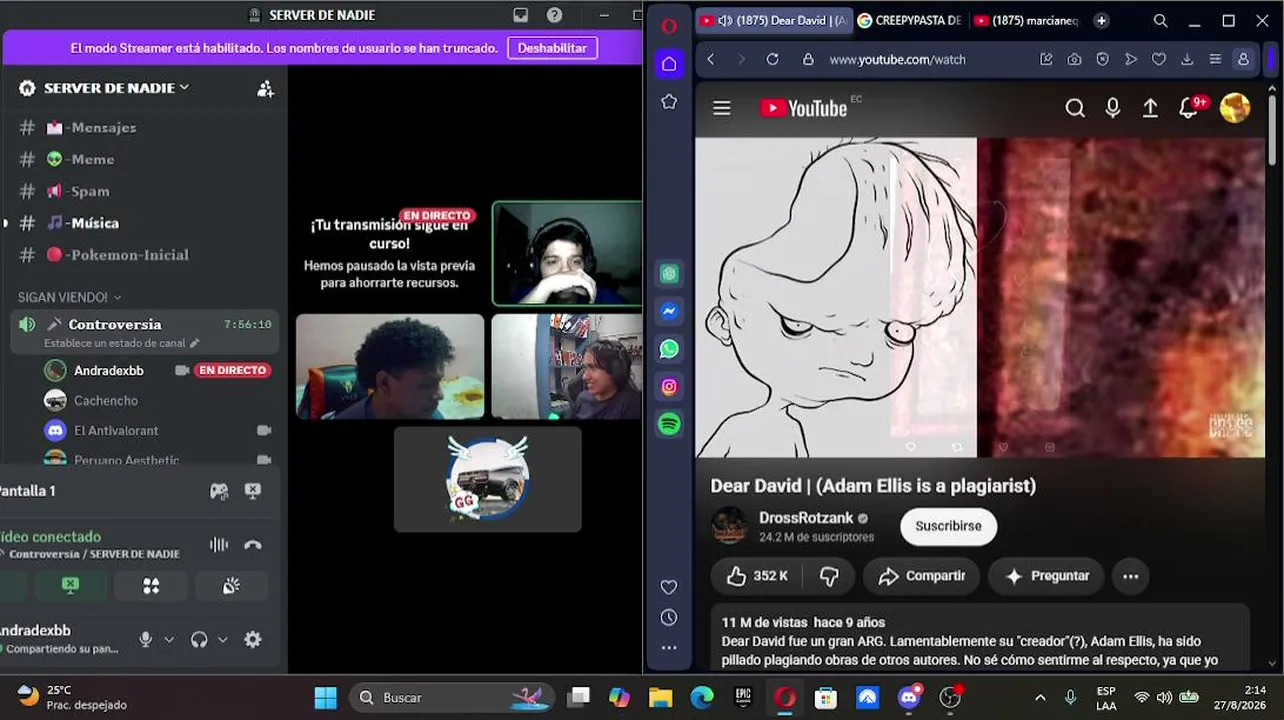Screen dimensions: 1284x720
Task: Collapse the SIGAN VIENDO! category
Action: [x=69, y=297]
